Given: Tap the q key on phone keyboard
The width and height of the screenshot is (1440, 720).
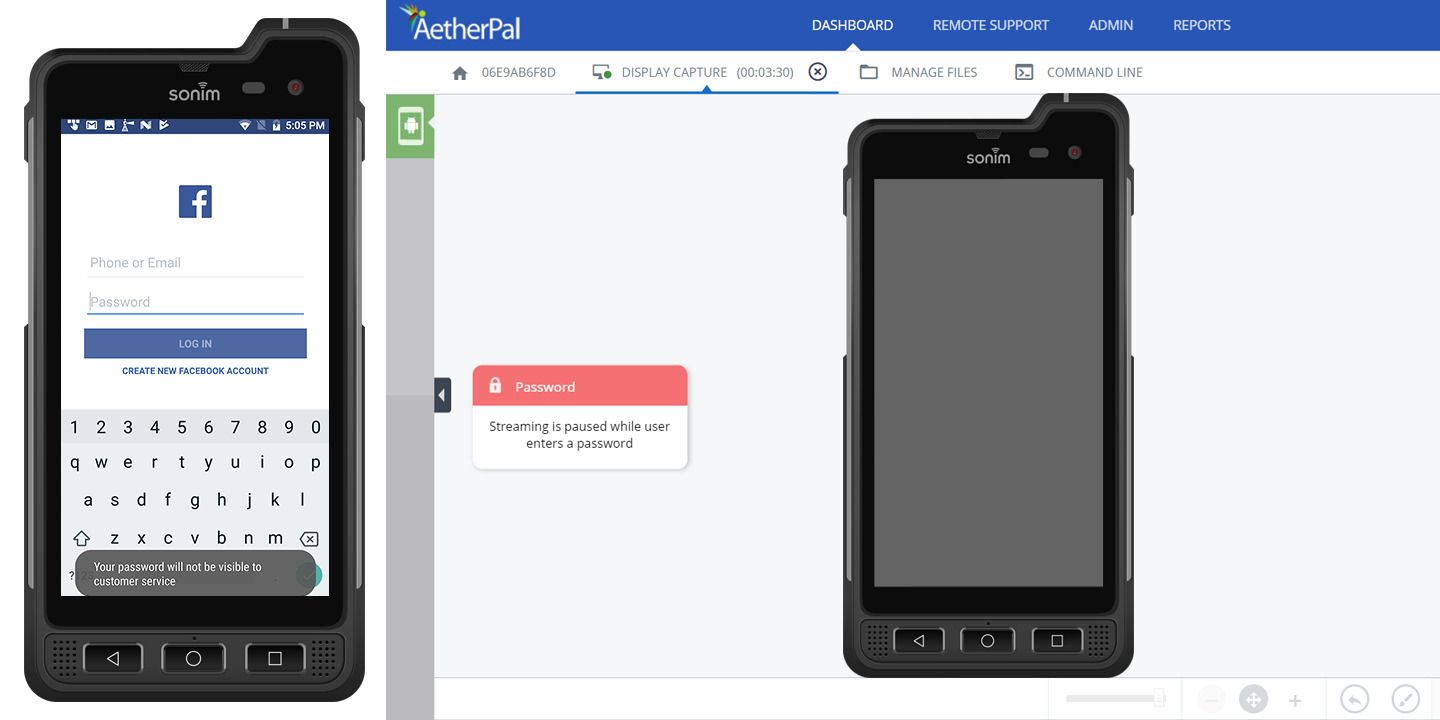Looking at the screenshot, I should click(x=75, y=463).
